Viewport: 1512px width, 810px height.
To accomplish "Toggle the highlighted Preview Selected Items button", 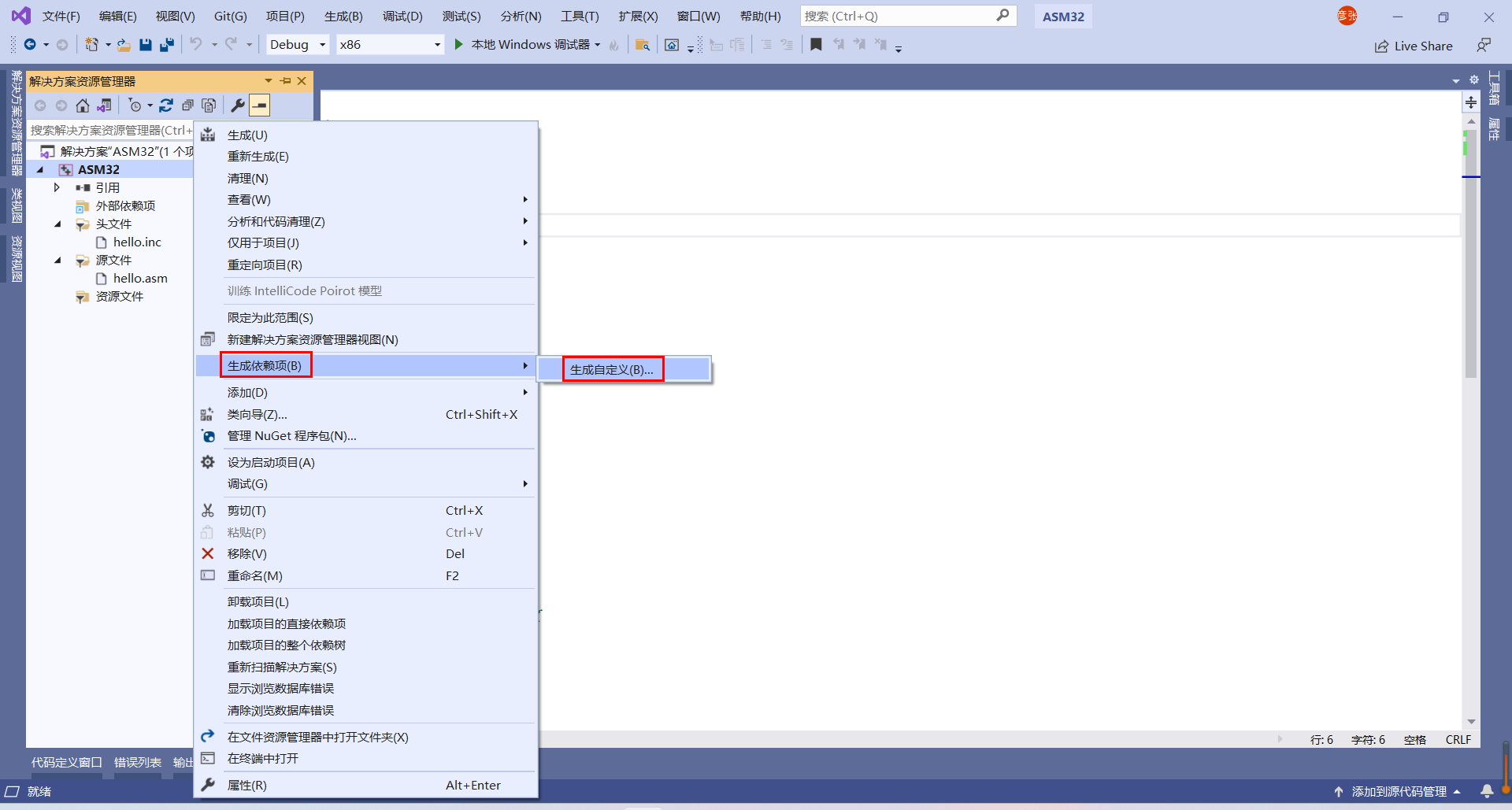I will 260,105.
